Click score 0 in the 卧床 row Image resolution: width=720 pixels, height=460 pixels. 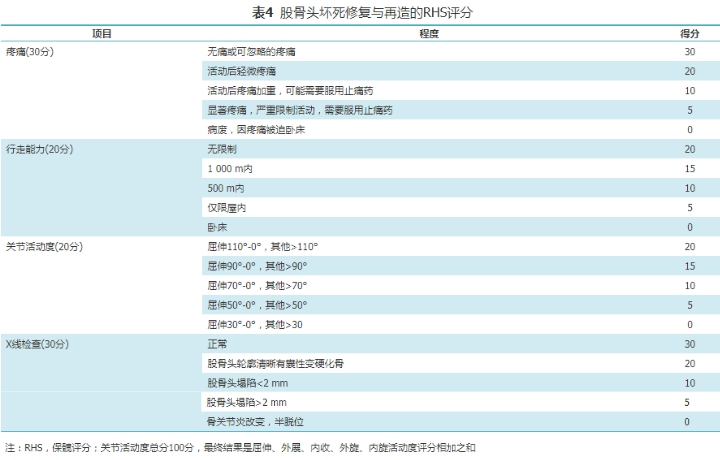(690, 227)
